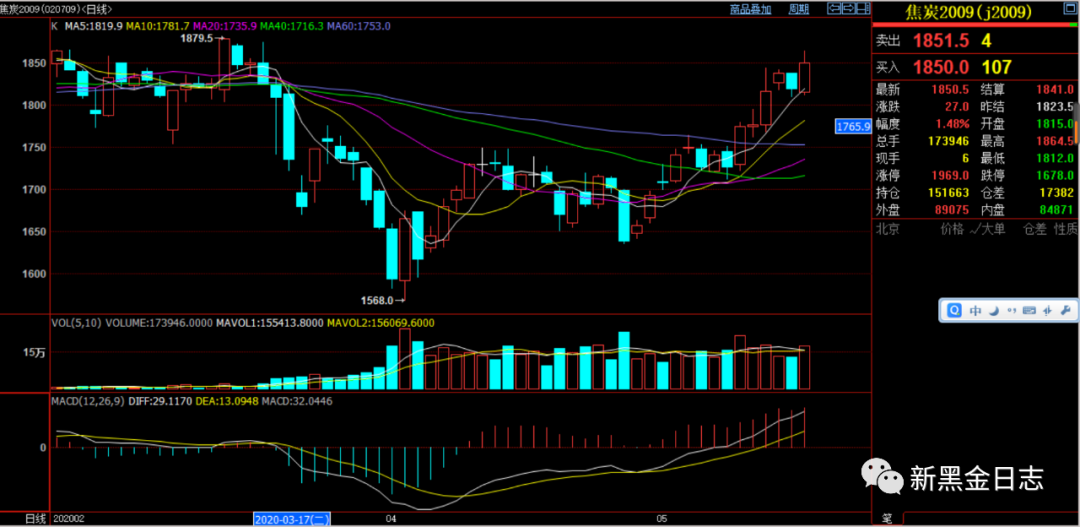
Task: Click the buy price 1850.0
Action: pos(941,67)
